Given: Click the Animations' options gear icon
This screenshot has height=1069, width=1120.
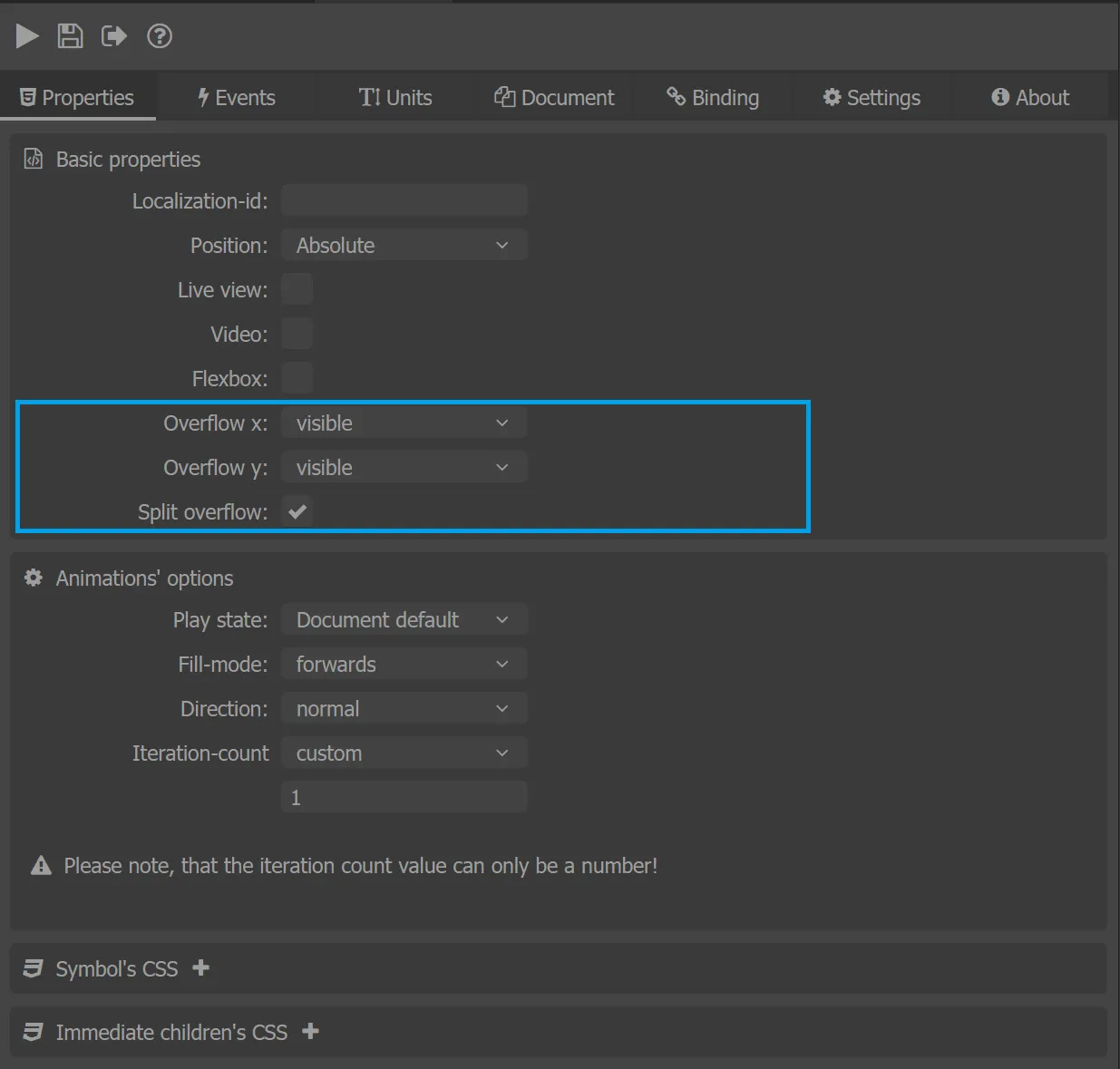Looking at the screenshot, I should [x=34, y=578].
